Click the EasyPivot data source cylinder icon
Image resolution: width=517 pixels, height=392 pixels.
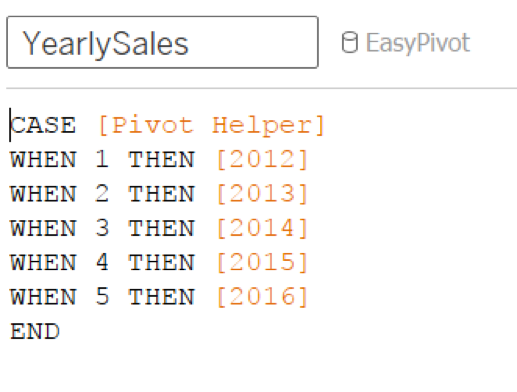(x=350, y=42)
